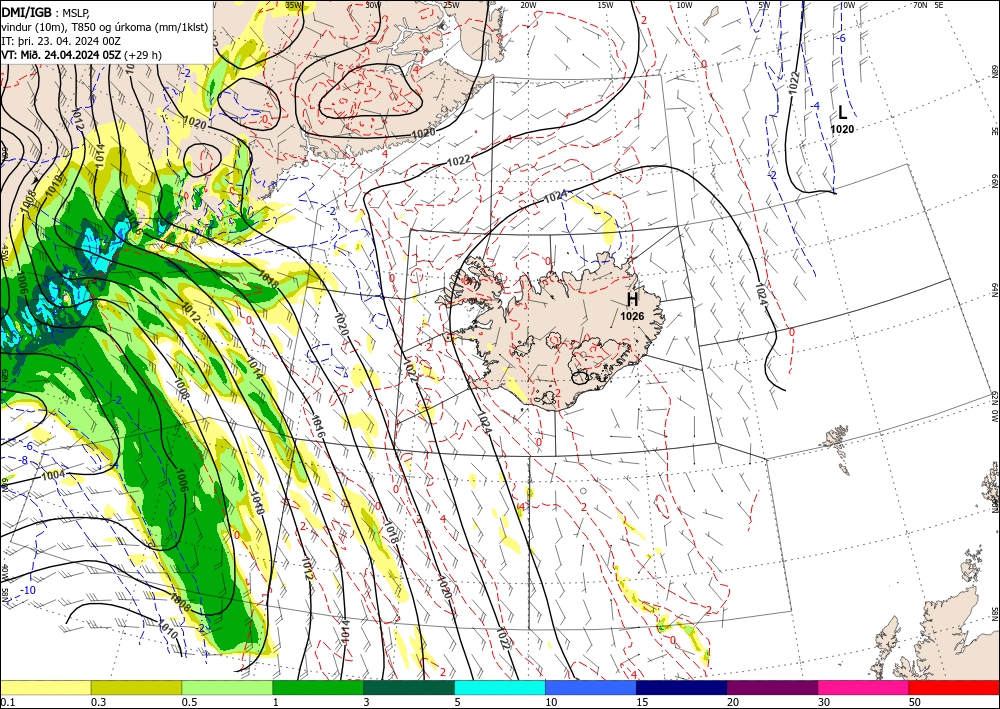1000x709 pixels.
Task: Click the H high-pressure marker over Iceland
Action: click(632, 299)
